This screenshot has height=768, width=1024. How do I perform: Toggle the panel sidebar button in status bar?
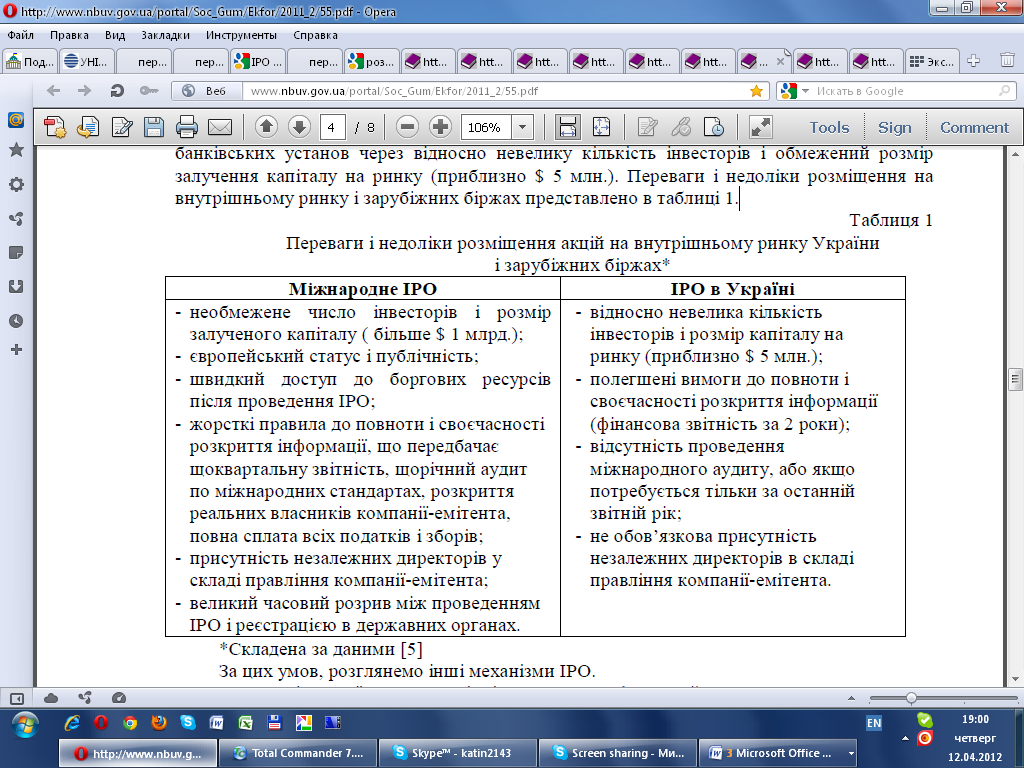17,698
